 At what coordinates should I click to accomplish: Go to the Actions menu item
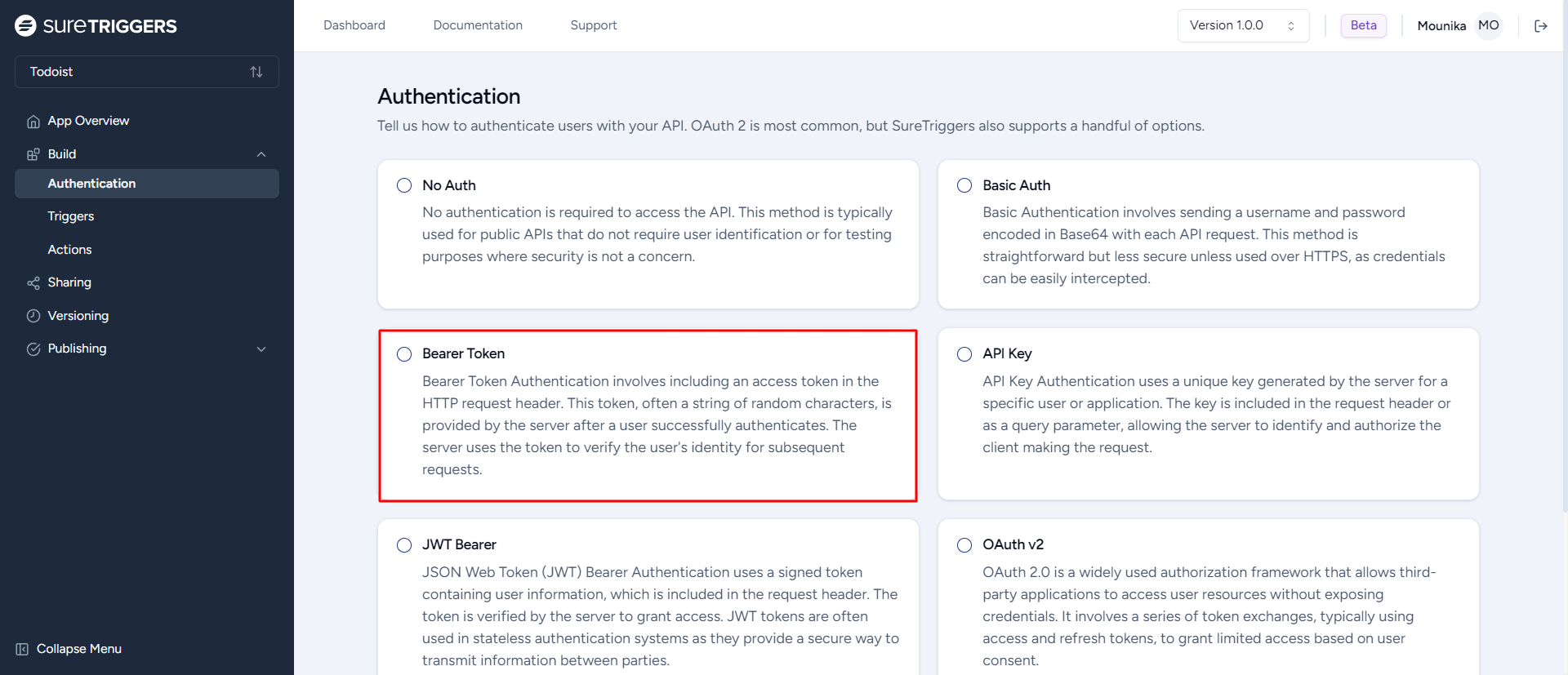pos(69,250)
